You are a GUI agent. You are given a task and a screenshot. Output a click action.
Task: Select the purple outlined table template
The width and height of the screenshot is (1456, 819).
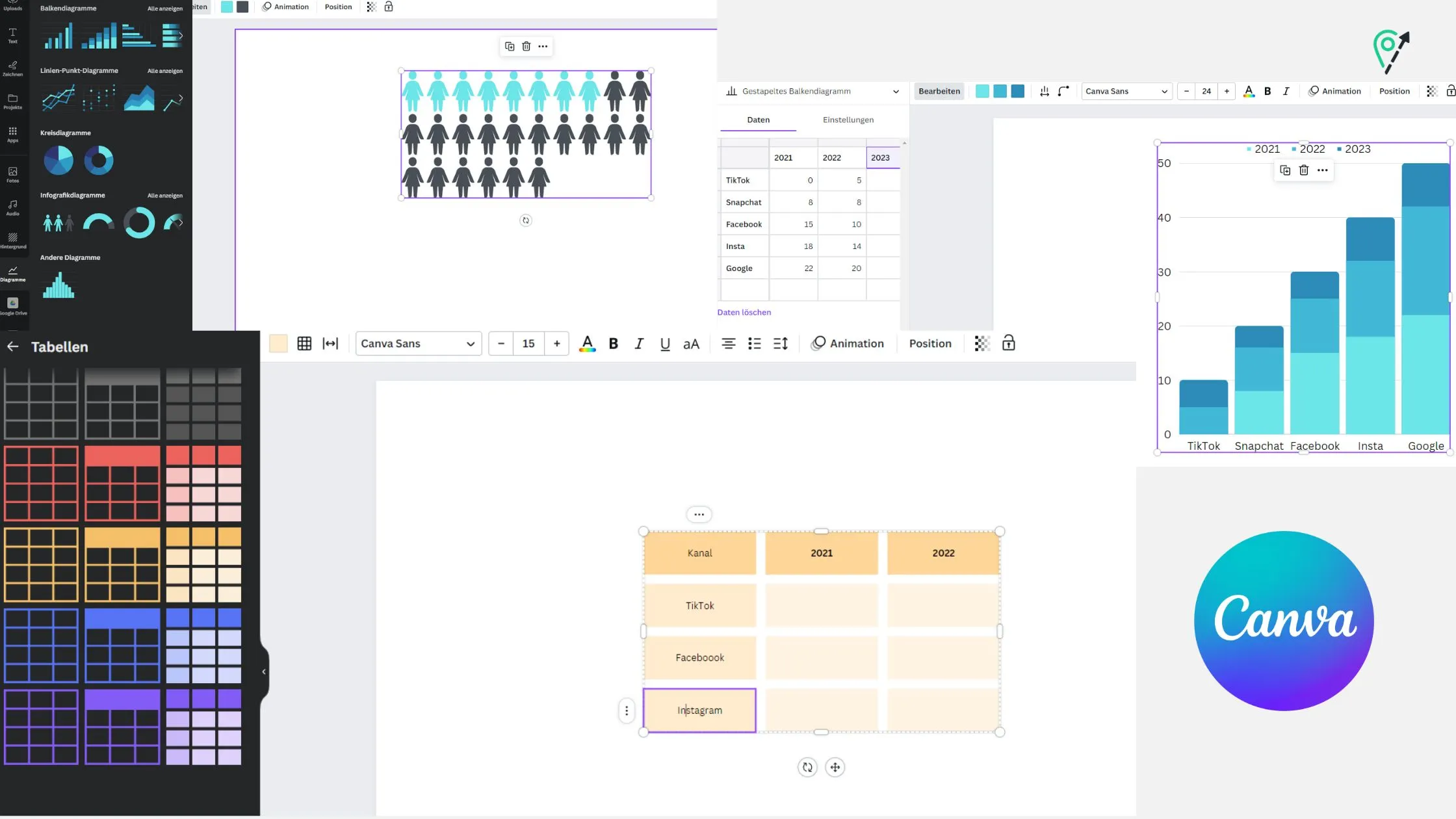tap(41, 727)
